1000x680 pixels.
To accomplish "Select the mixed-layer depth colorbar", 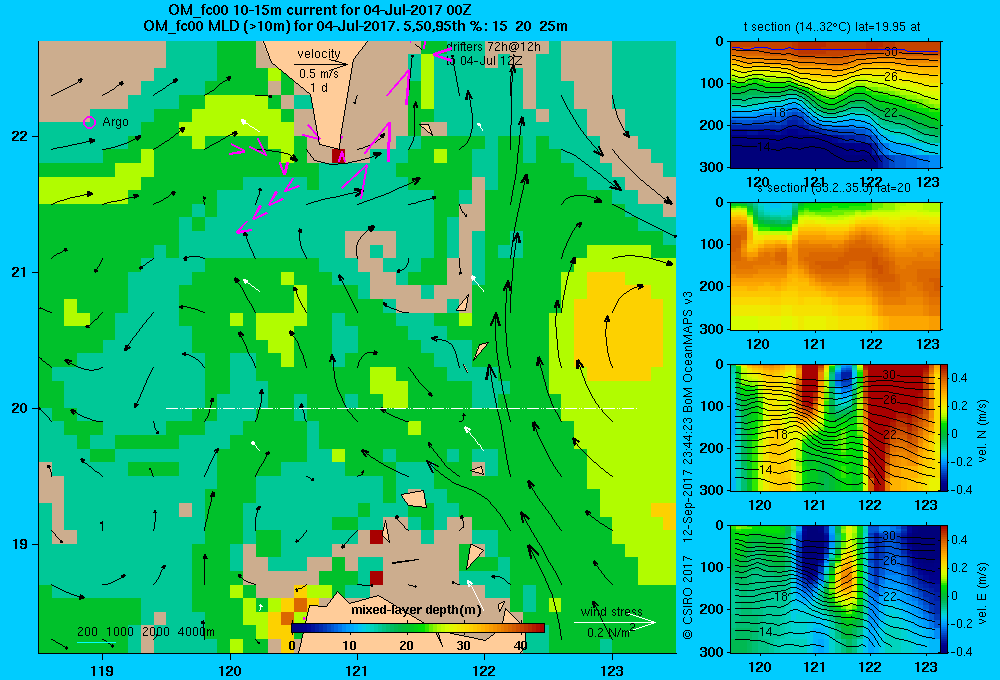I will (418, 628).
